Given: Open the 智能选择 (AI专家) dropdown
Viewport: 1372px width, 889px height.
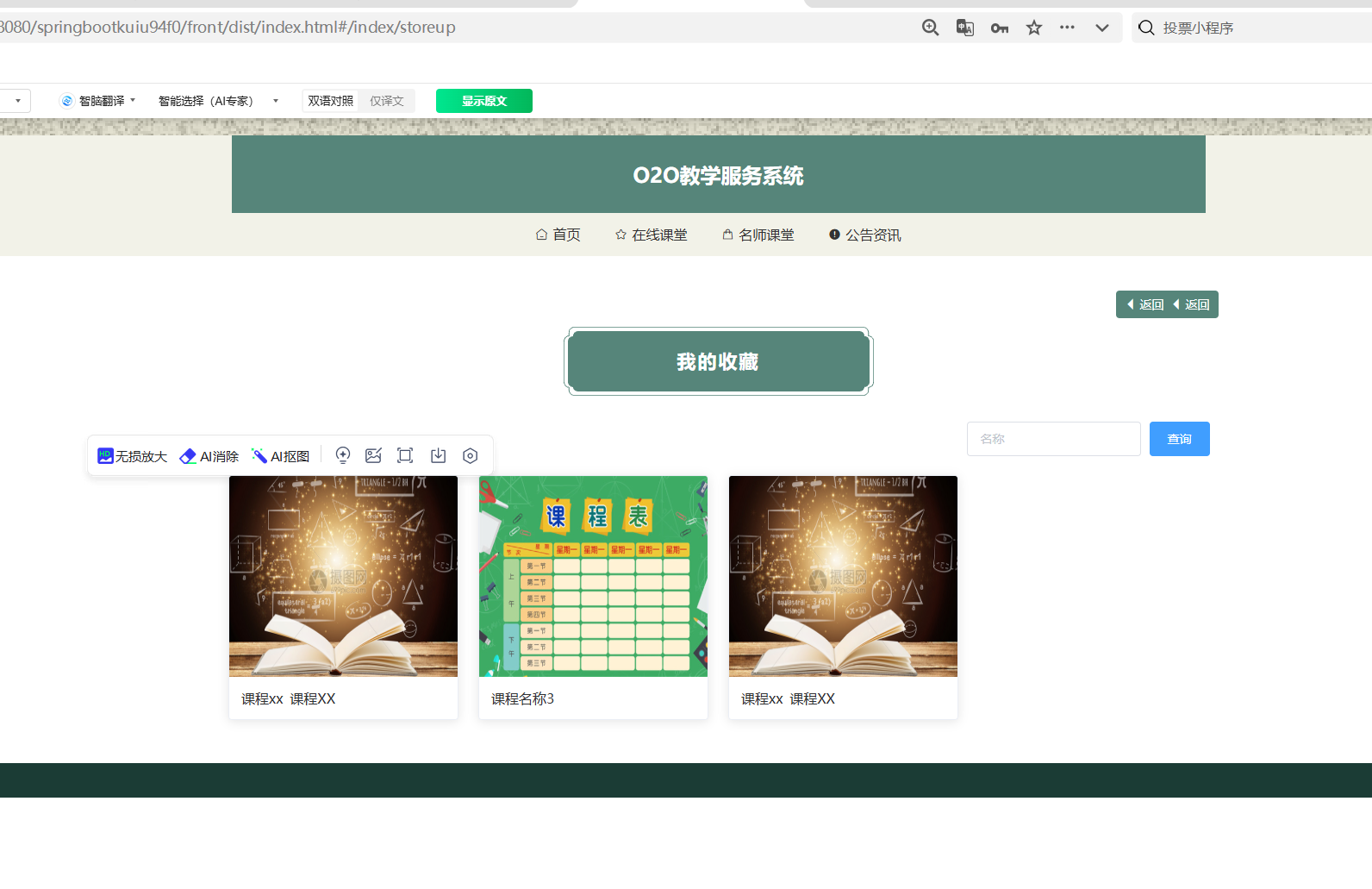Looking at the screenshot, I should coord(218,101).
